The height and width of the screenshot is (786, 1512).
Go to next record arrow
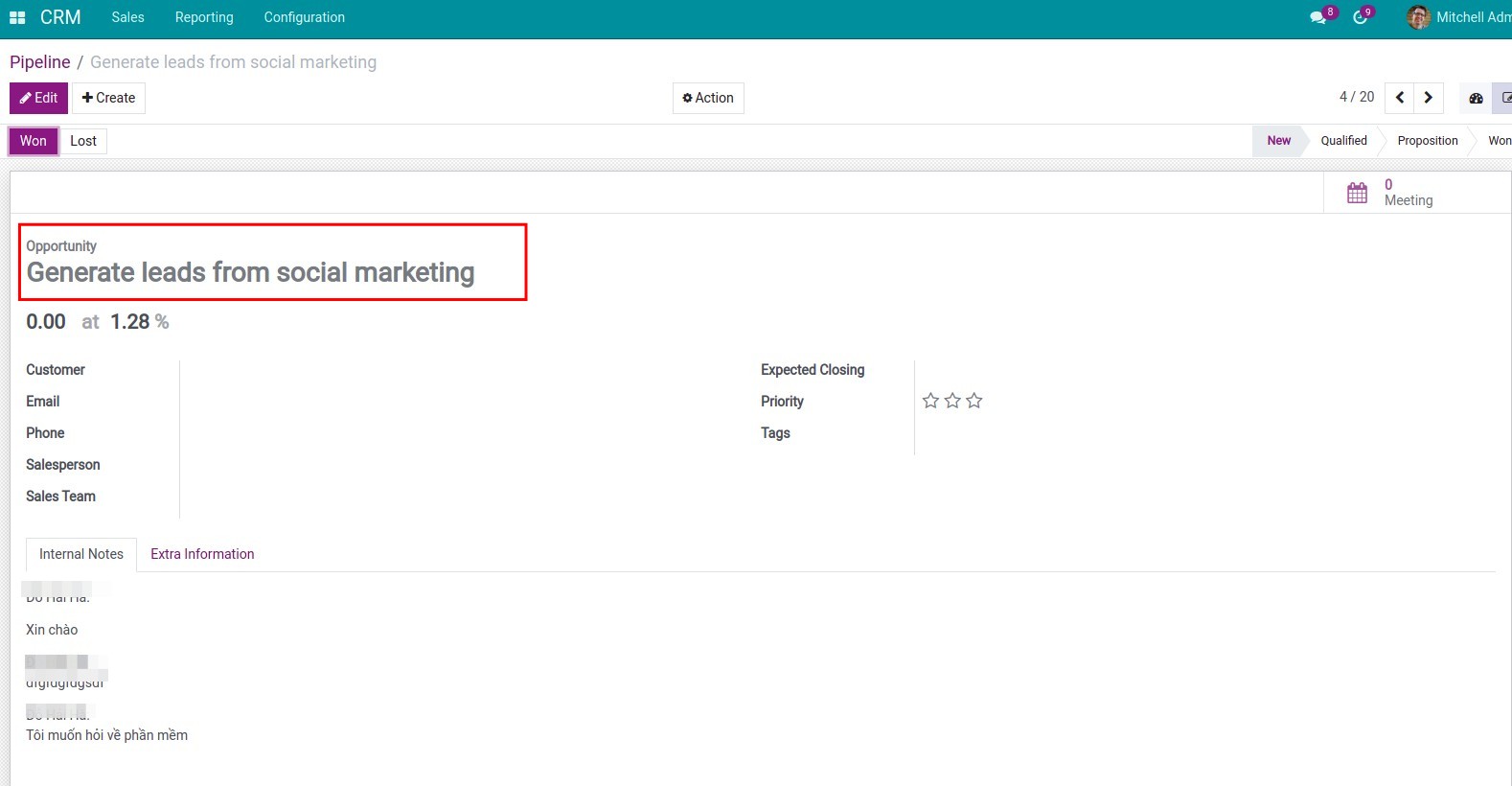pos(1429,98)
